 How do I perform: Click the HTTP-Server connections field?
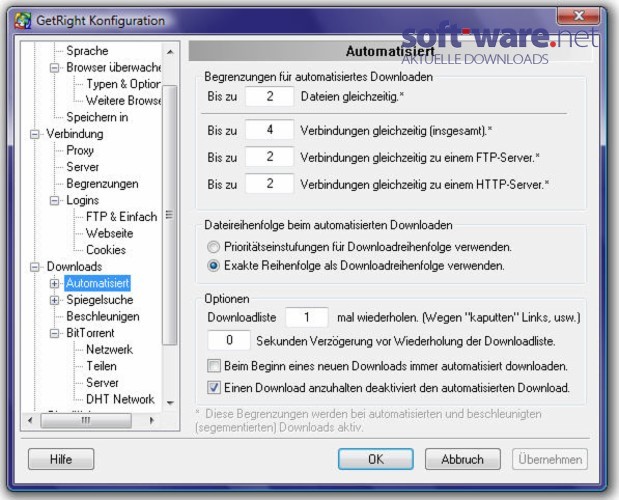[x=269, y=184]
